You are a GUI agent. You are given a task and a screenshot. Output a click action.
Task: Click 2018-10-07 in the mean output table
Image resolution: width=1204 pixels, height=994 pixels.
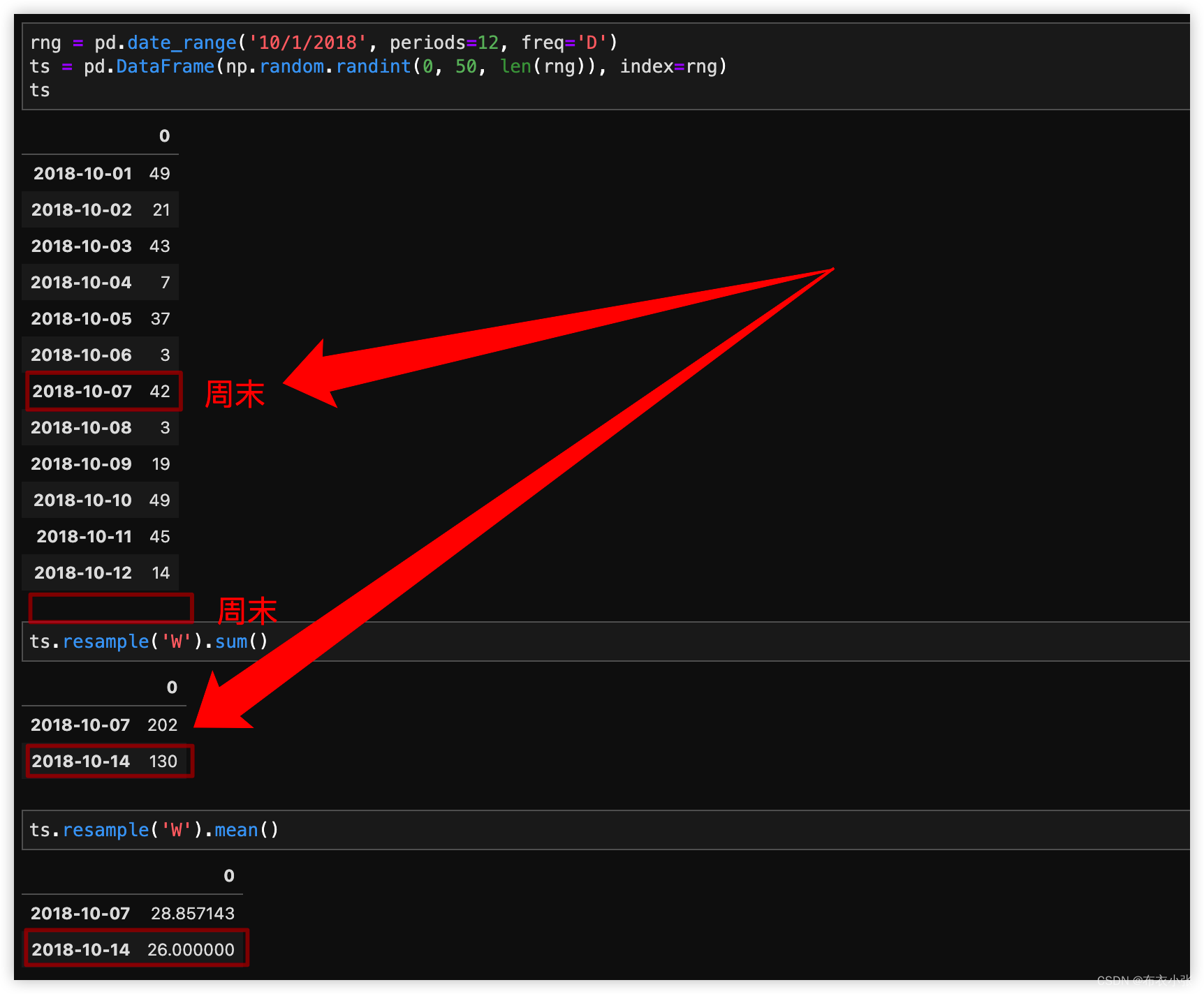(80, 914)
